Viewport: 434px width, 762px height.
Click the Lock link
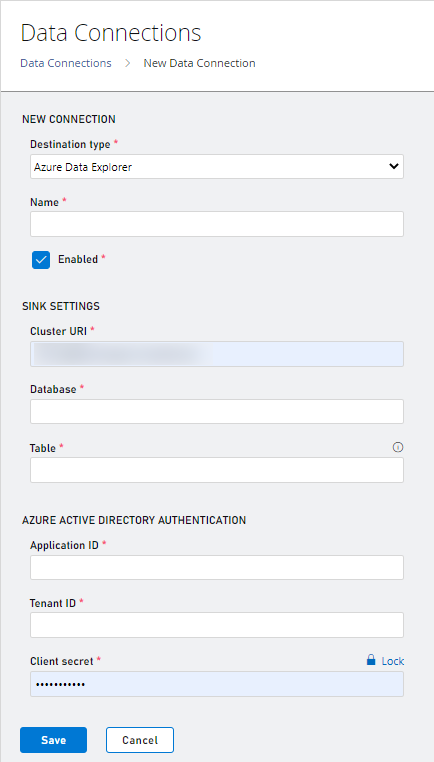393,661
